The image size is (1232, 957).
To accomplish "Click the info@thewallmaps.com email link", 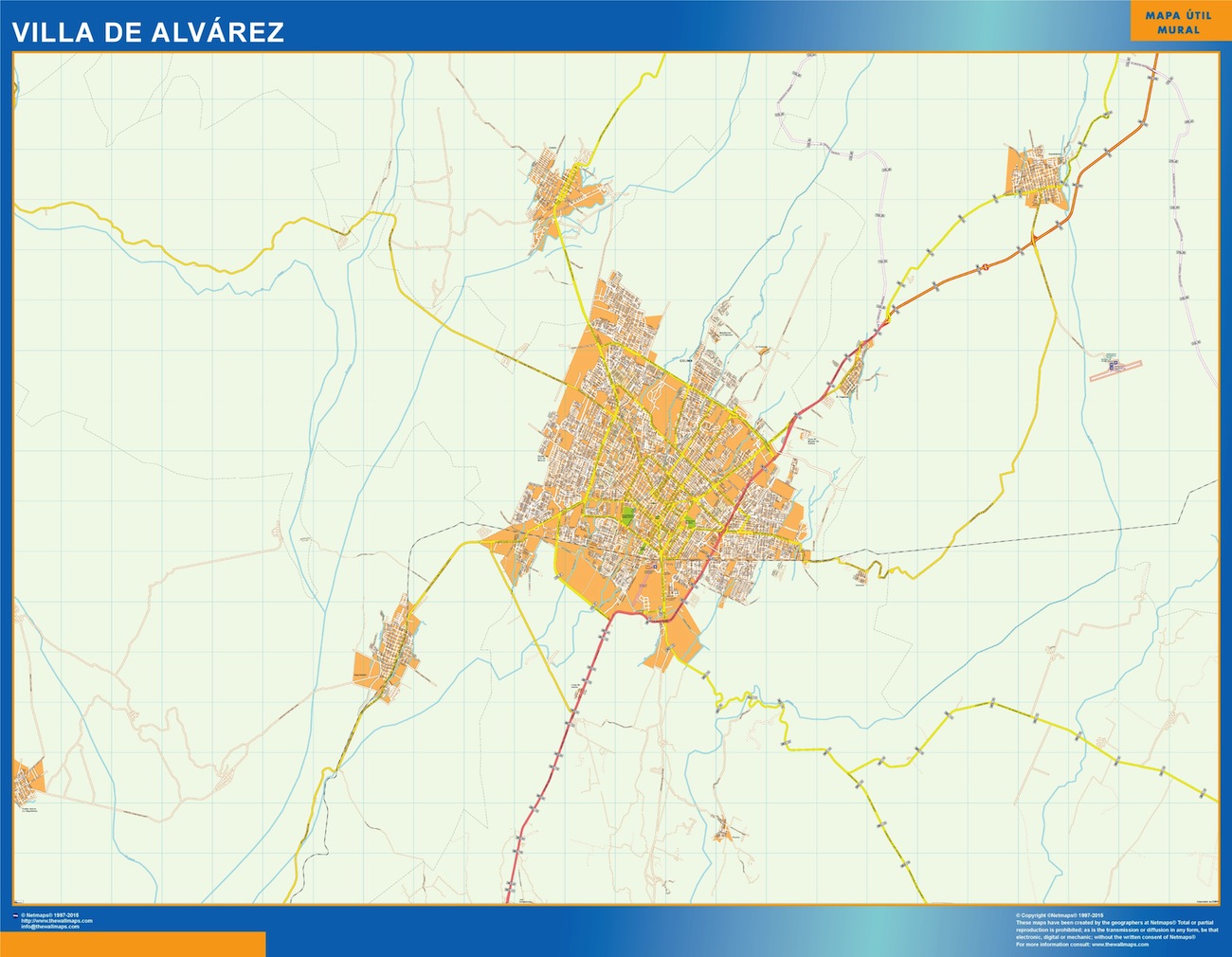I will pyautogui.click(x=56, y=926).
